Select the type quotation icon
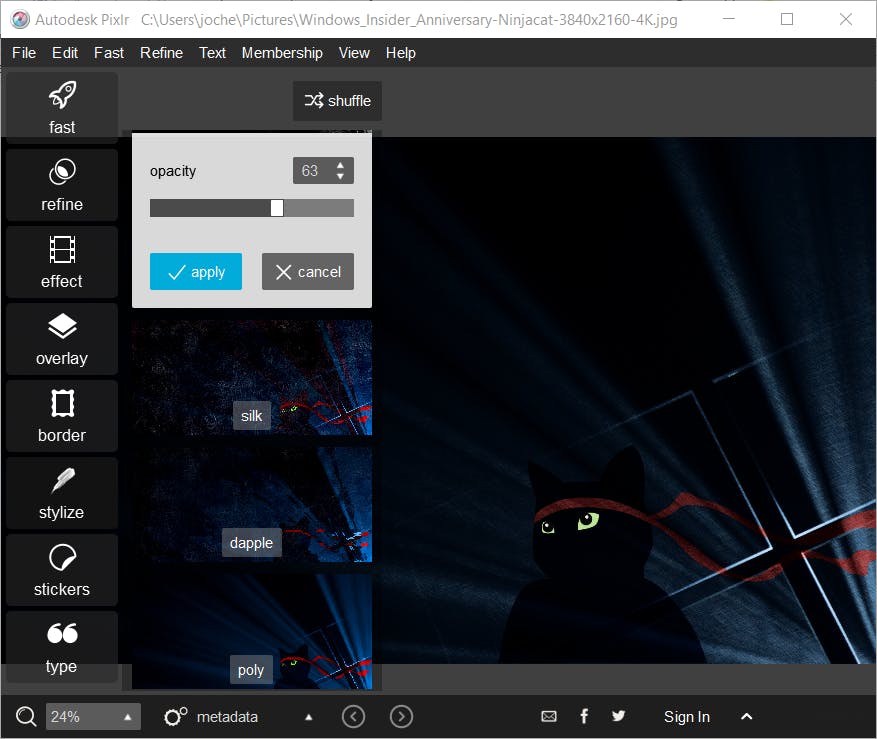Image resolution: width=877 pixels, height=739 pixels. click(x=62, y=633)
